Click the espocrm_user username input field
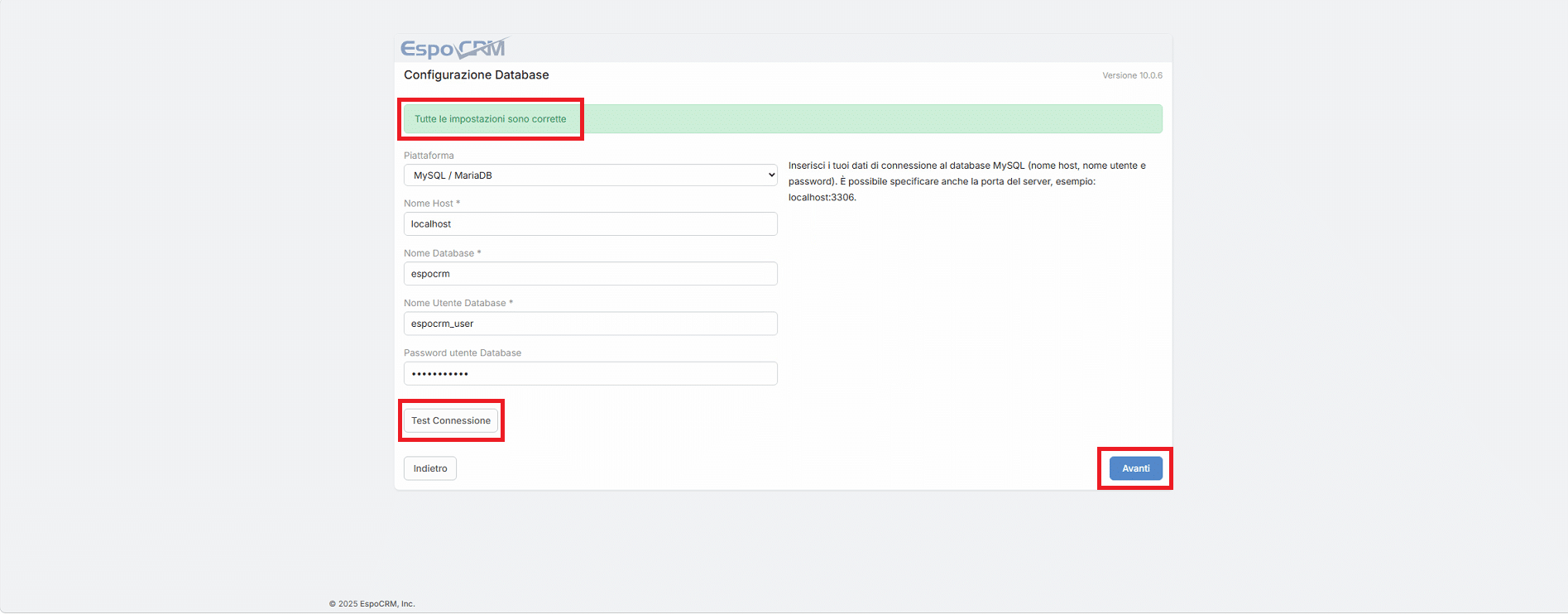The image size is (1568, 614). coord(591,324)
